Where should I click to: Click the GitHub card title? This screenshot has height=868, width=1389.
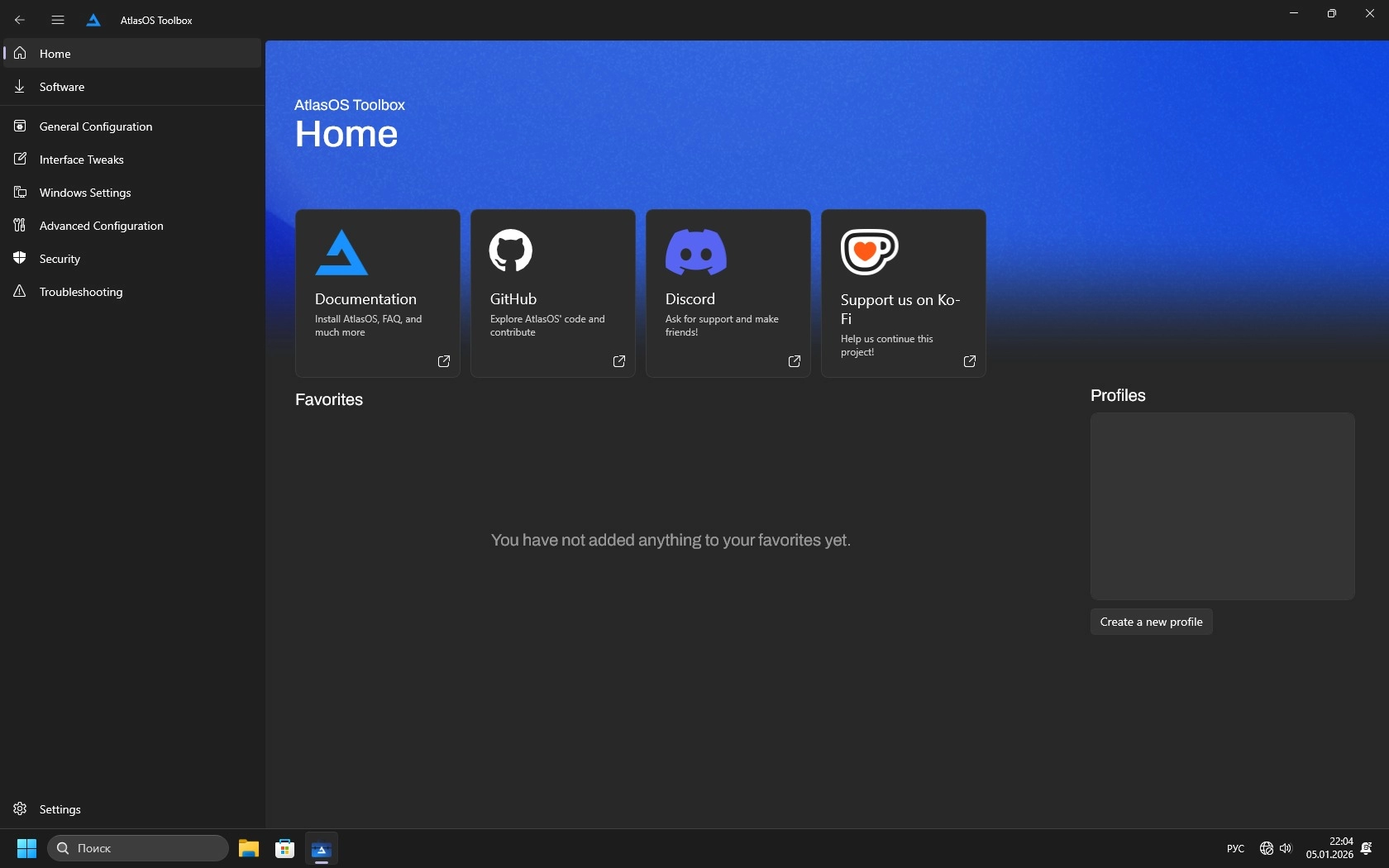tap(513, 299)
